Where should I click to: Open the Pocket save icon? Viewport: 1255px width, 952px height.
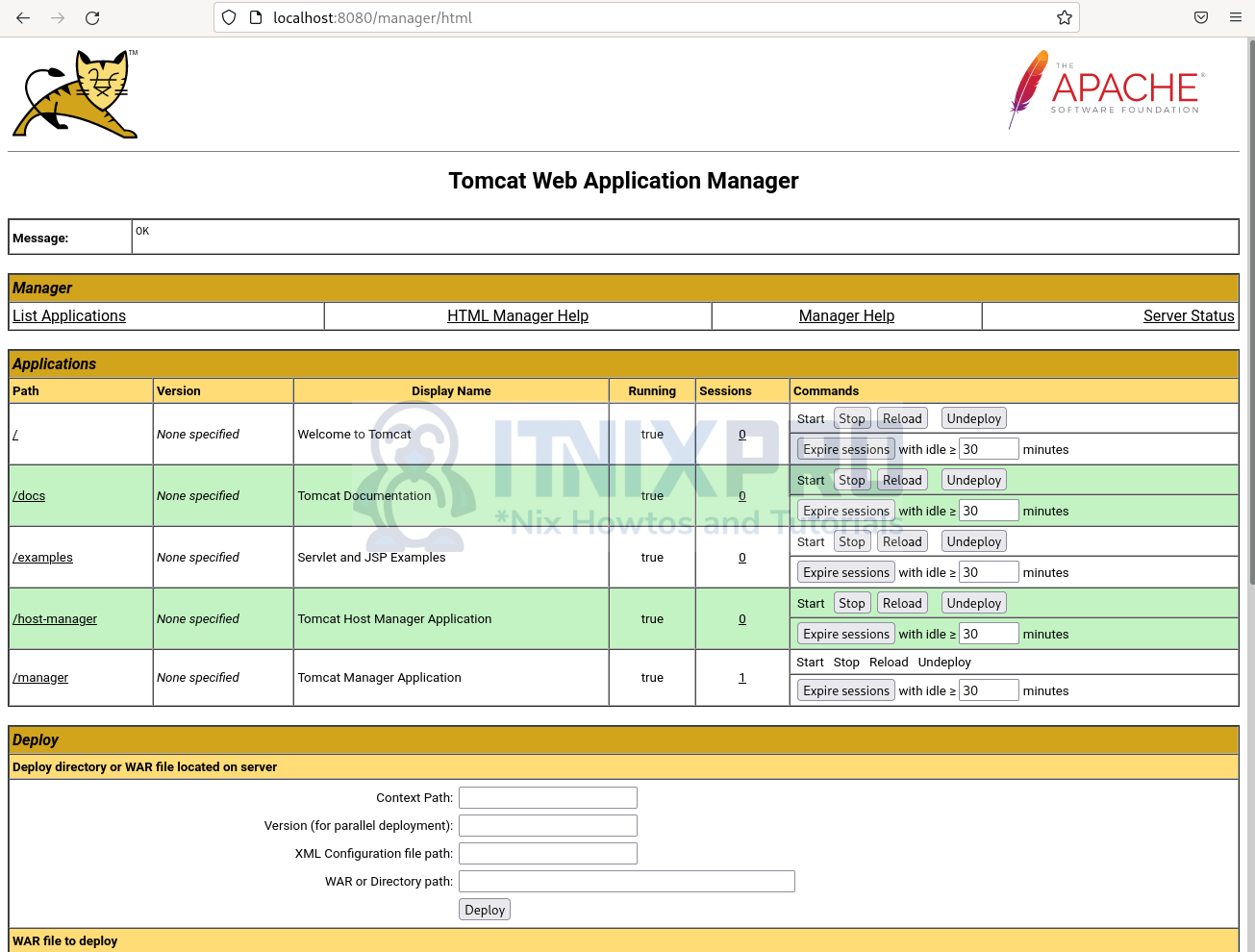pyautogui.click(x=1201, y=17)
